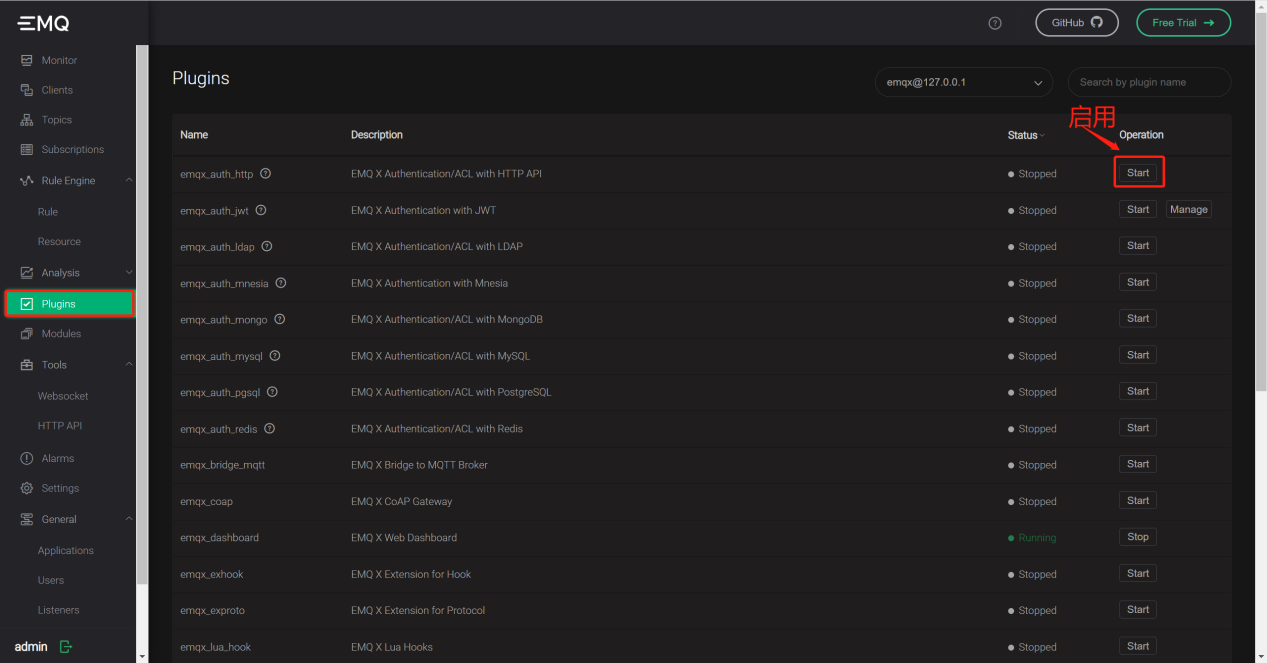Open the Listeners page
Image resolution: width=1267 pixels, height=663 pixels.
[59, 610]
